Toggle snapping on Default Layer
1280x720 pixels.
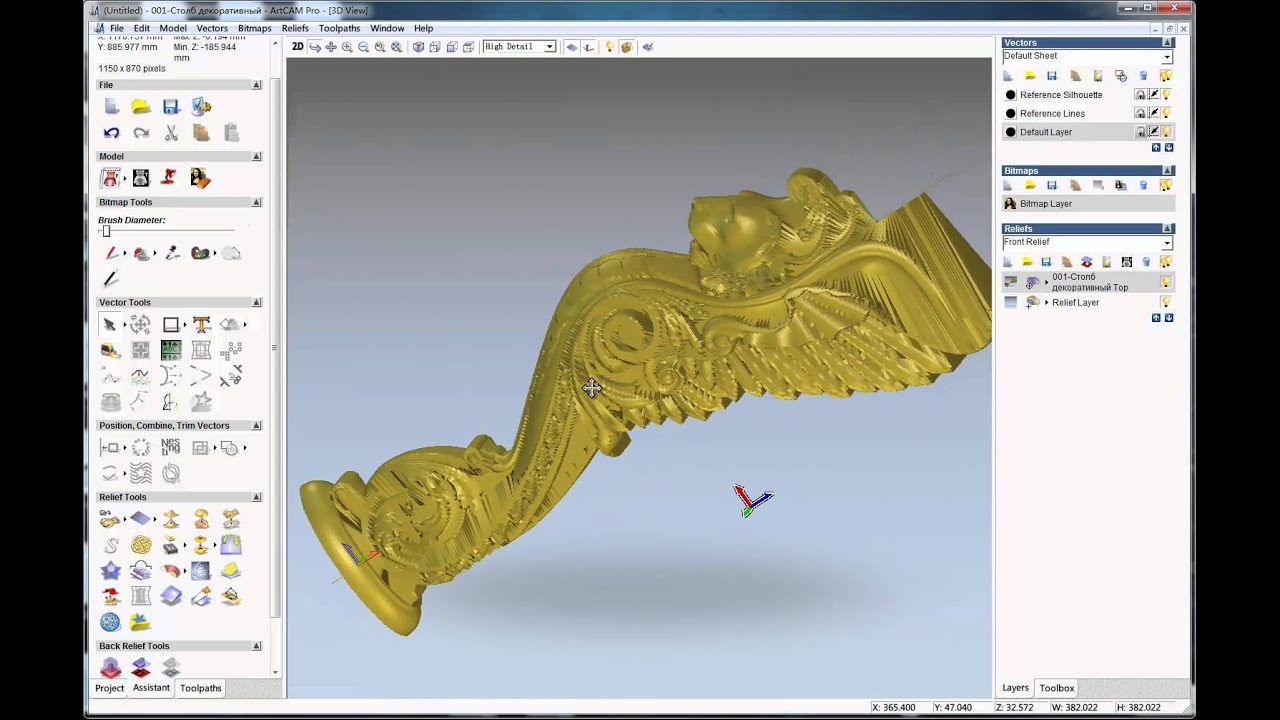[x=1153, y=132]
